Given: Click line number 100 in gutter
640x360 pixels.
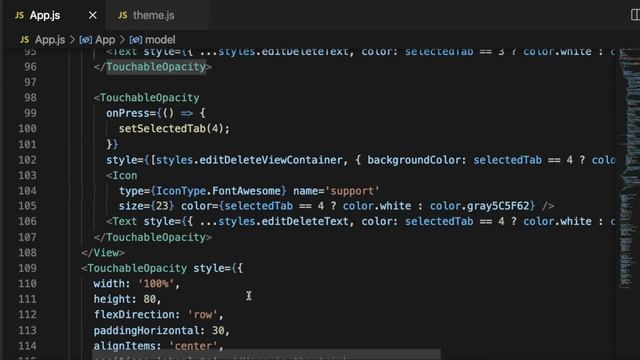Looking at the screenshot, I should click(27, 129).
